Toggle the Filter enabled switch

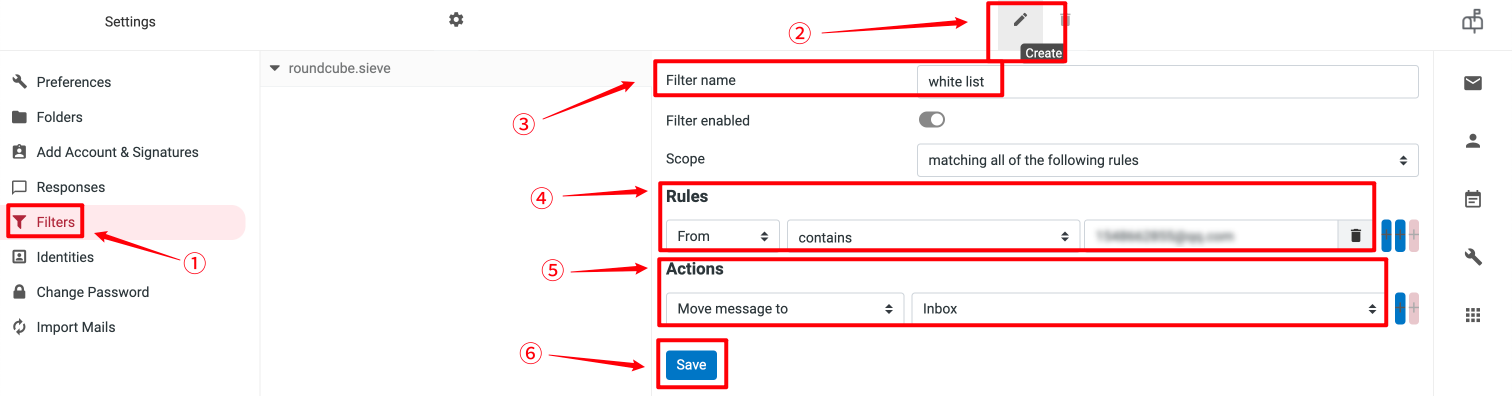(931, 120)
